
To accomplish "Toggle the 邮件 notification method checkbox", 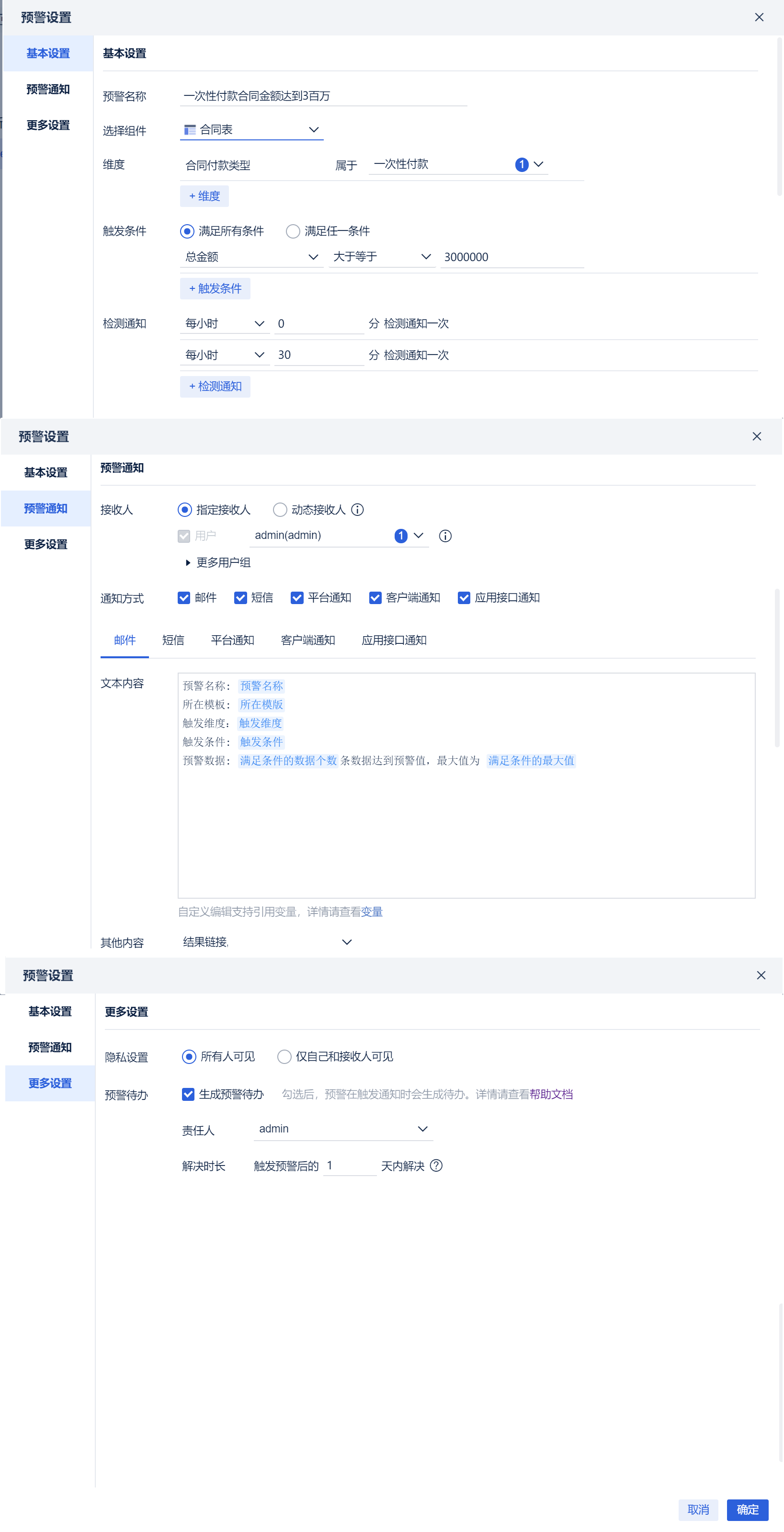I will click(x=184, y=598).
